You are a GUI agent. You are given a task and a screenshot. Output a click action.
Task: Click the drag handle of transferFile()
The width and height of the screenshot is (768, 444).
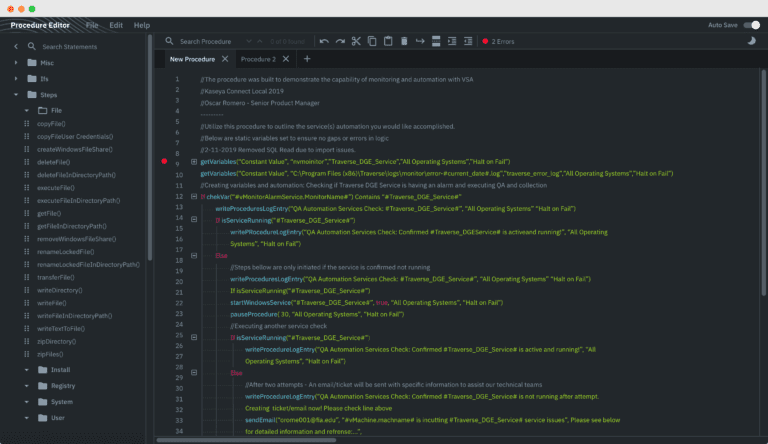27,277
